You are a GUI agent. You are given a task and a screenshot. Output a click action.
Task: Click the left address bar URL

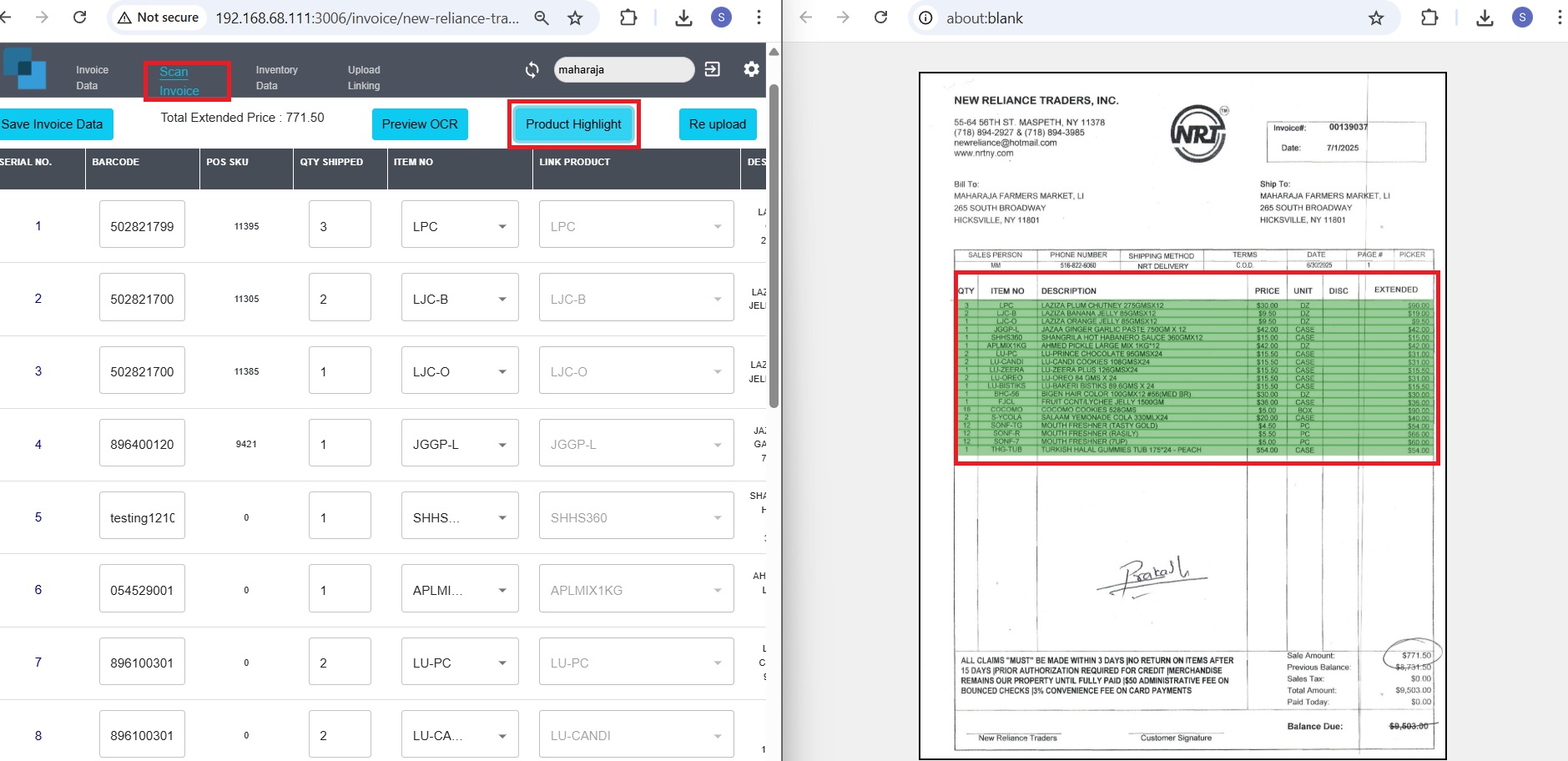[x=367, y=18]
